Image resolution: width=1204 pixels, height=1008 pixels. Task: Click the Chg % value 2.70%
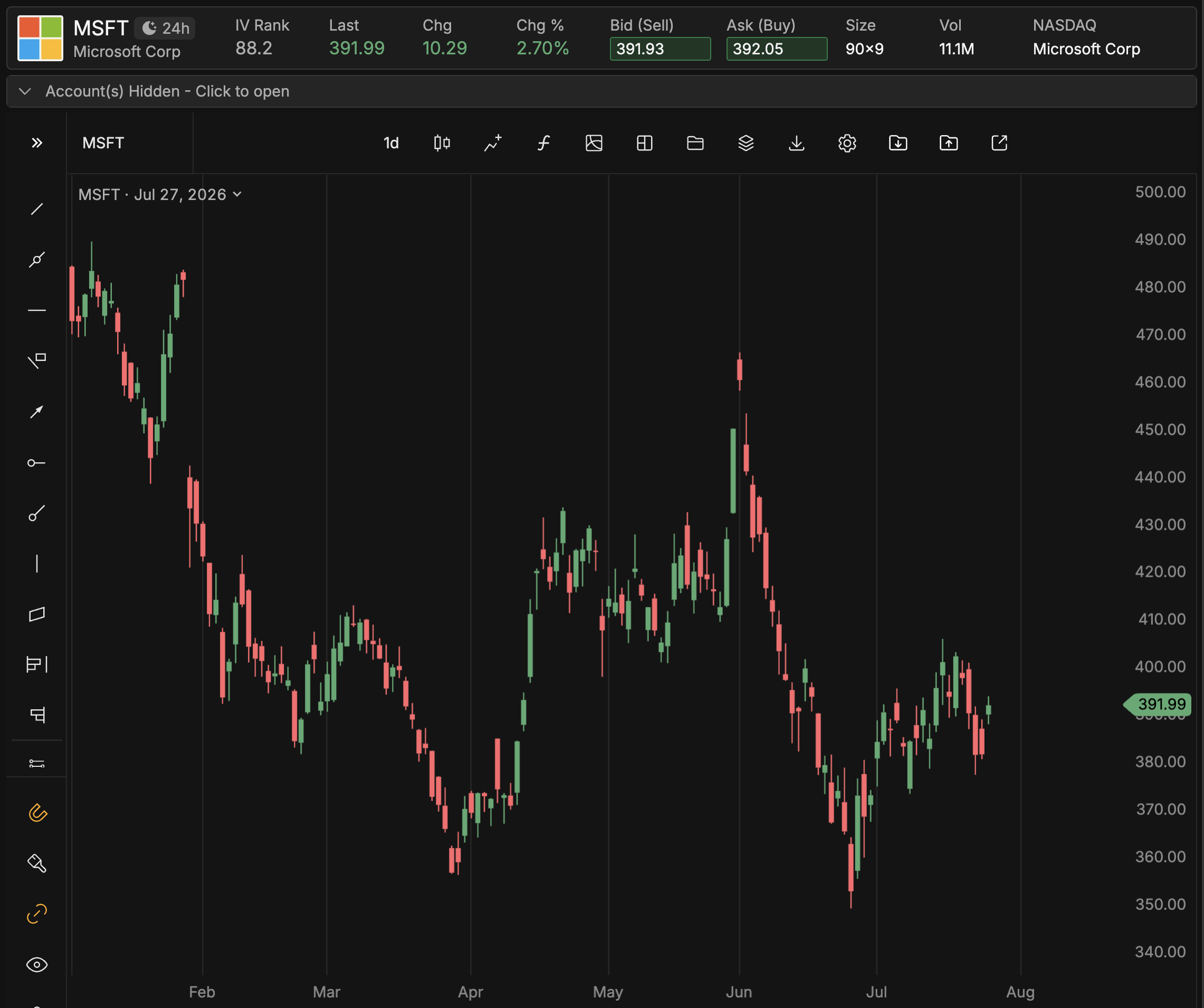(x=542, y=48)
